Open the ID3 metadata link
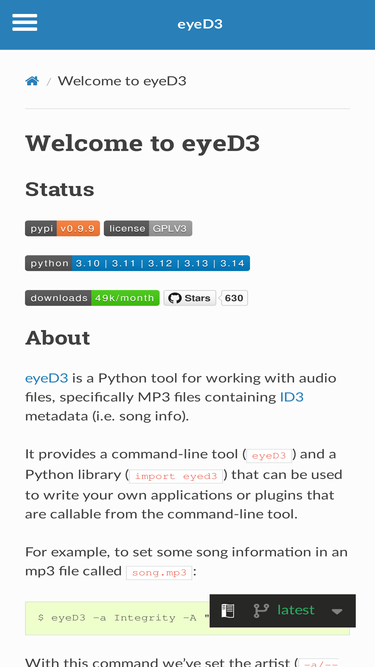Viewport: 375px width, 667px height. [x=292, y=397]
